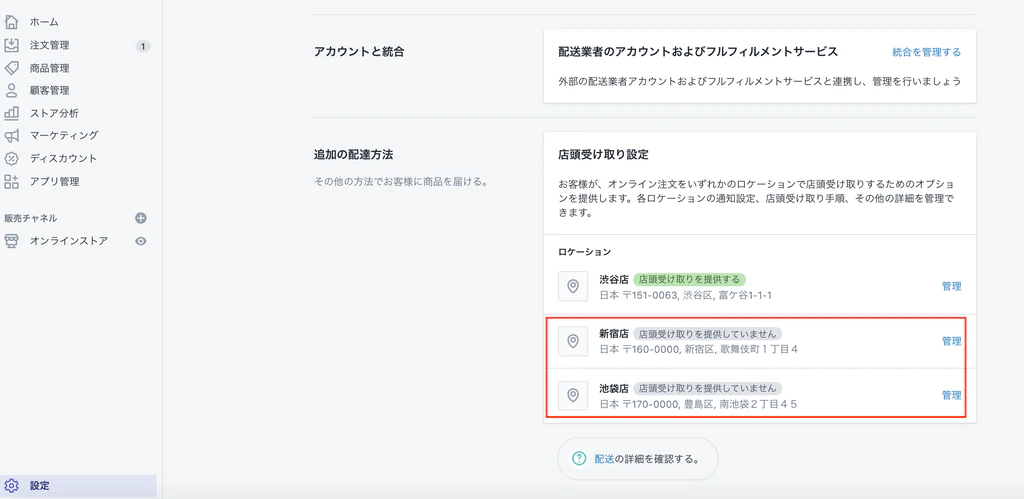1024x499 pixels.
Task: Add a sales channel with plus icon
Action: tap(140, 218)
